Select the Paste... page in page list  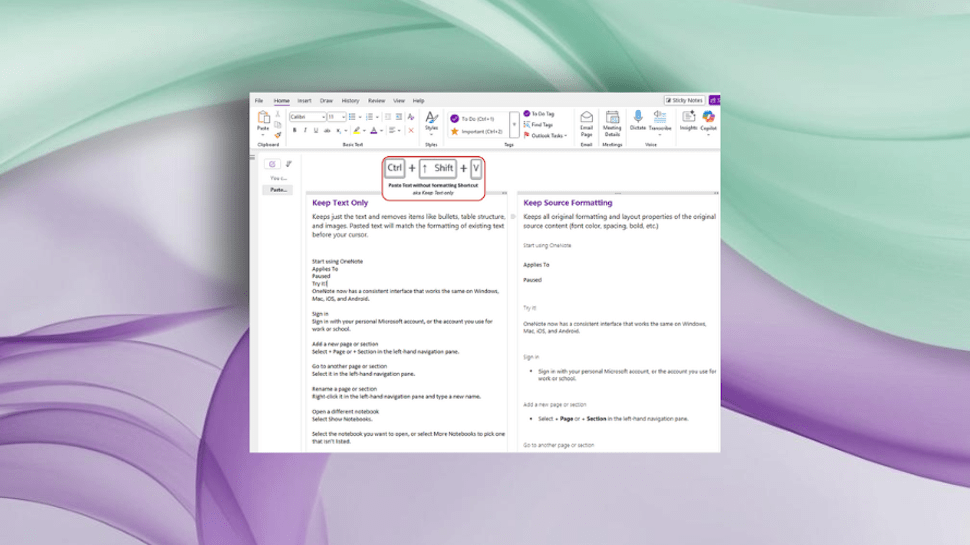click(x=278, y=189)
